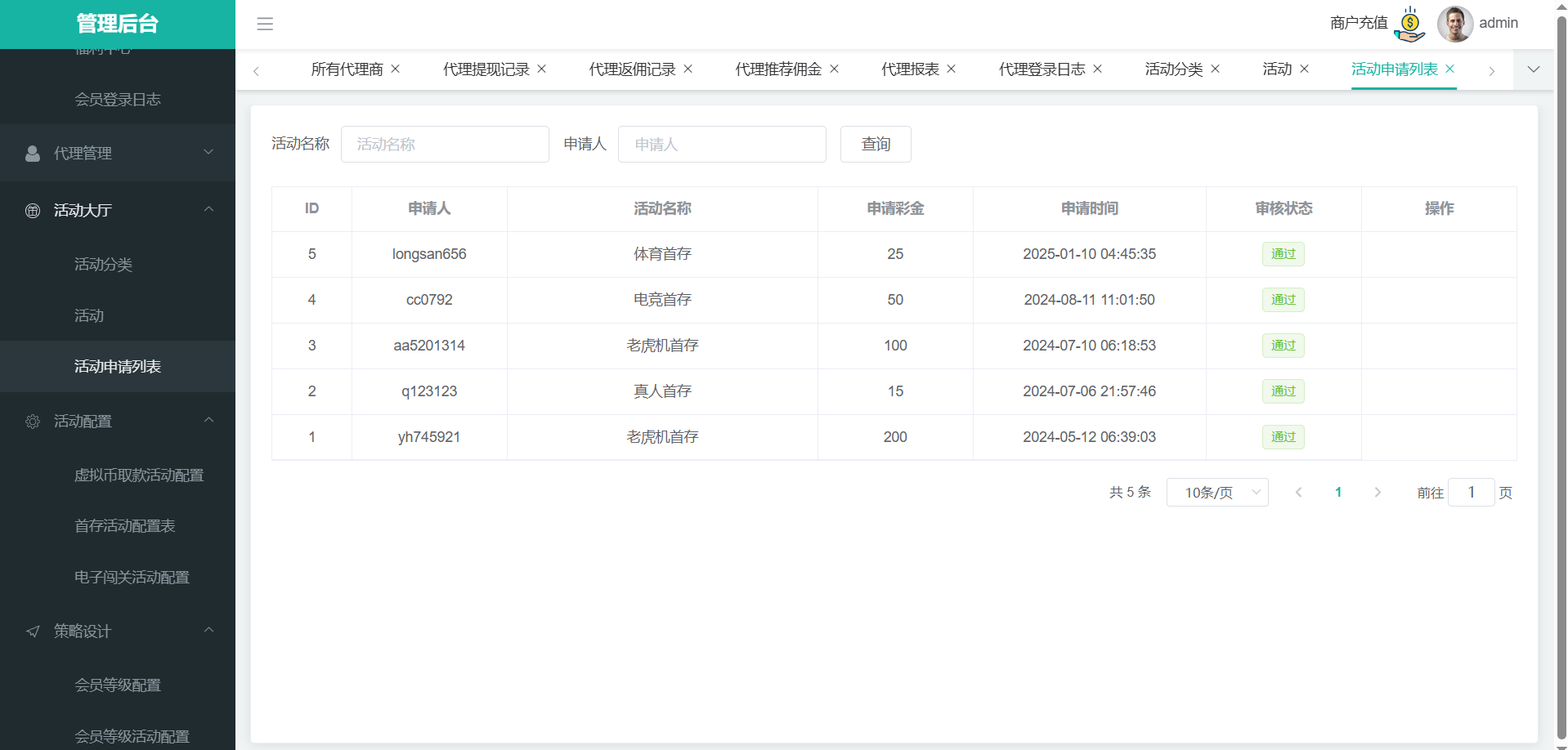This screenshot has width=1568, height=750.
Task: Switch to the 代理提现记录 tab
Action: pos(486,69)
